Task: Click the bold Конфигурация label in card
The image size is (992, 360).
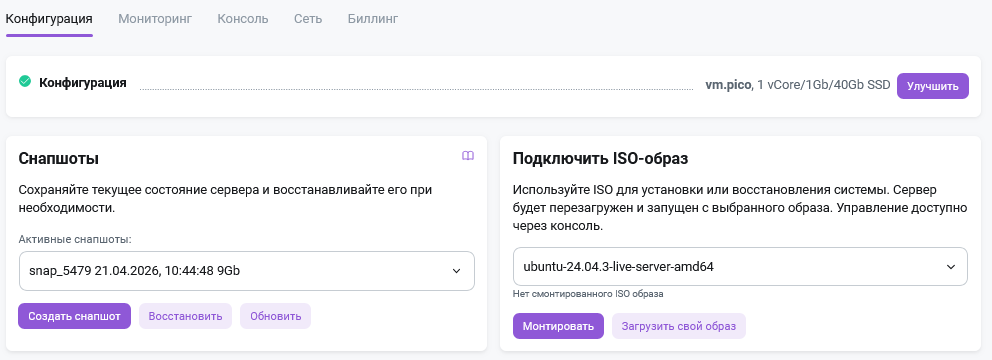Action: coord(82,83)
